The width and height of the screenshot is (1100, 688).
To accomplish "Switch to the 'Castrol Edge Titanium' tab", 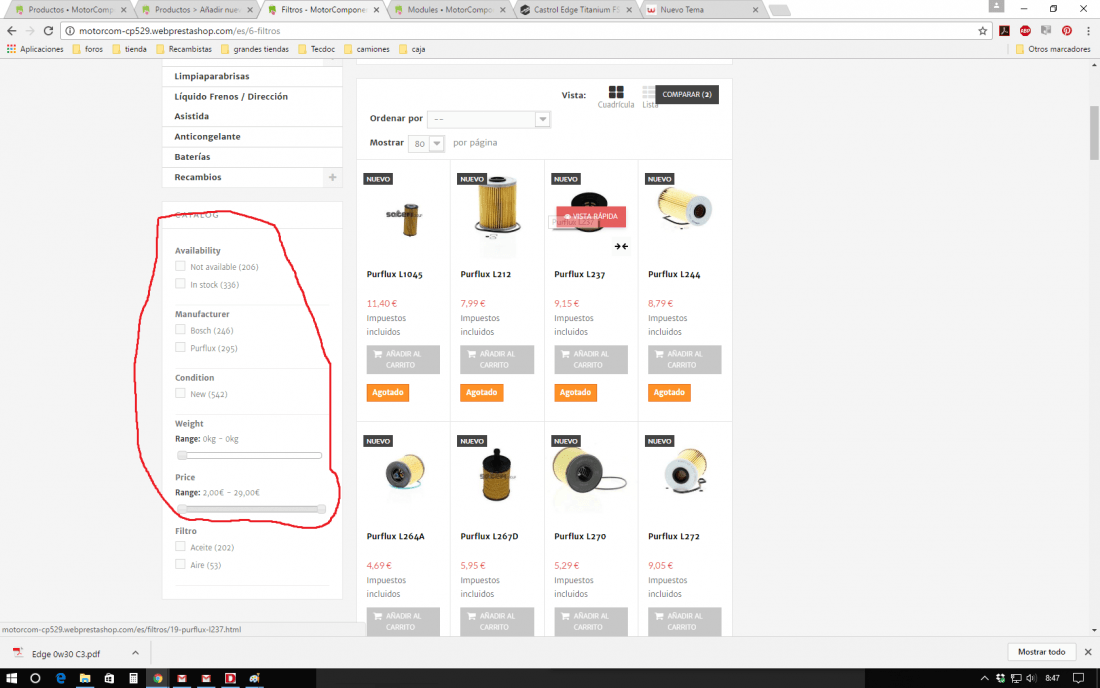I will 576,10.
